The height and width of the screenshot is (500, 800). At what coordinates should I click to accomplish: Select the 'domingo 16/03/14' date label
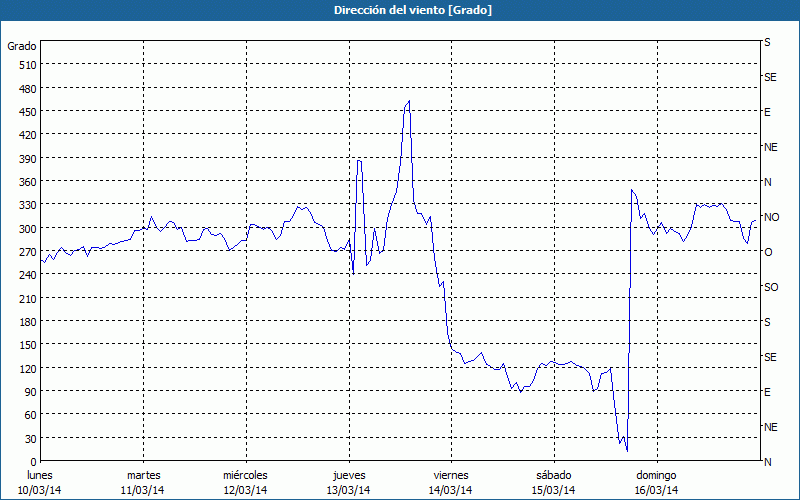click(x=656, y=482)
